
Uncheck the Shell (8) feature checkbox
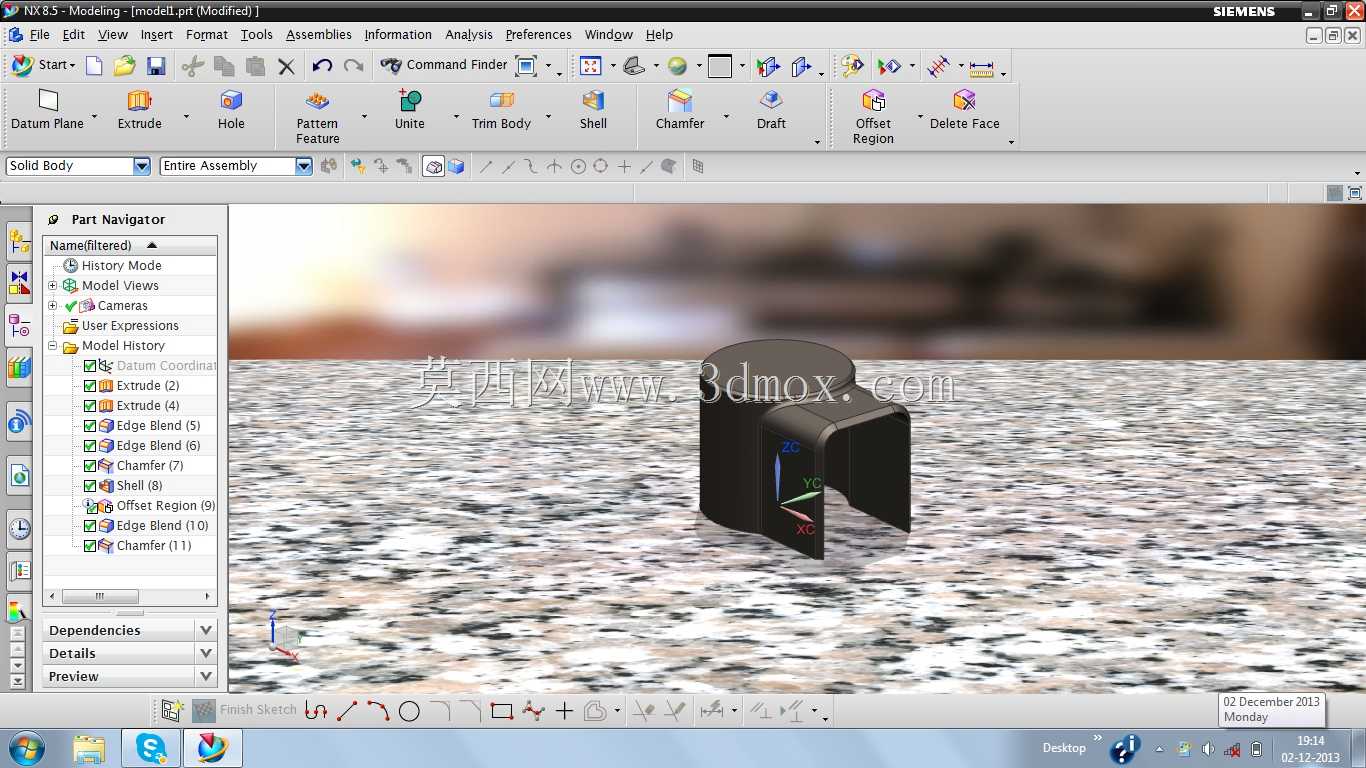pos(90,486)
